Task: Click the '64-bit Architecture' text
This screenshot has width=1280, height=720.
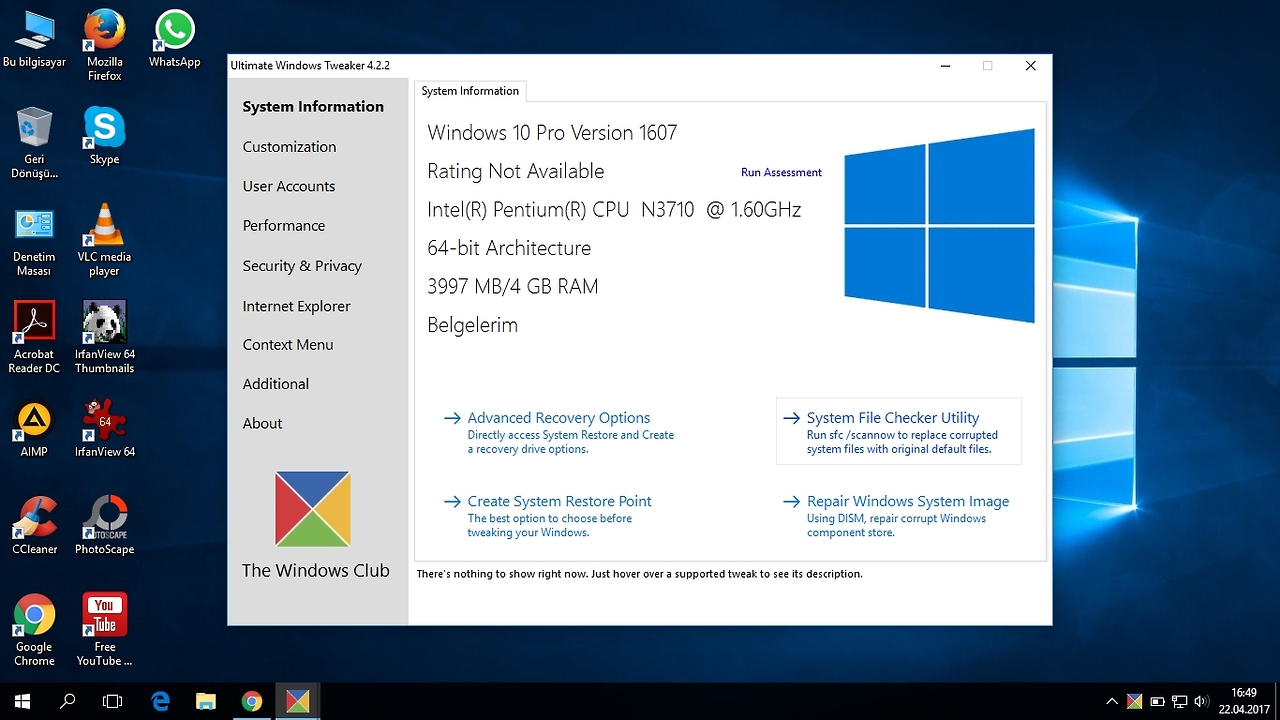Action: [x=509, y=249]
